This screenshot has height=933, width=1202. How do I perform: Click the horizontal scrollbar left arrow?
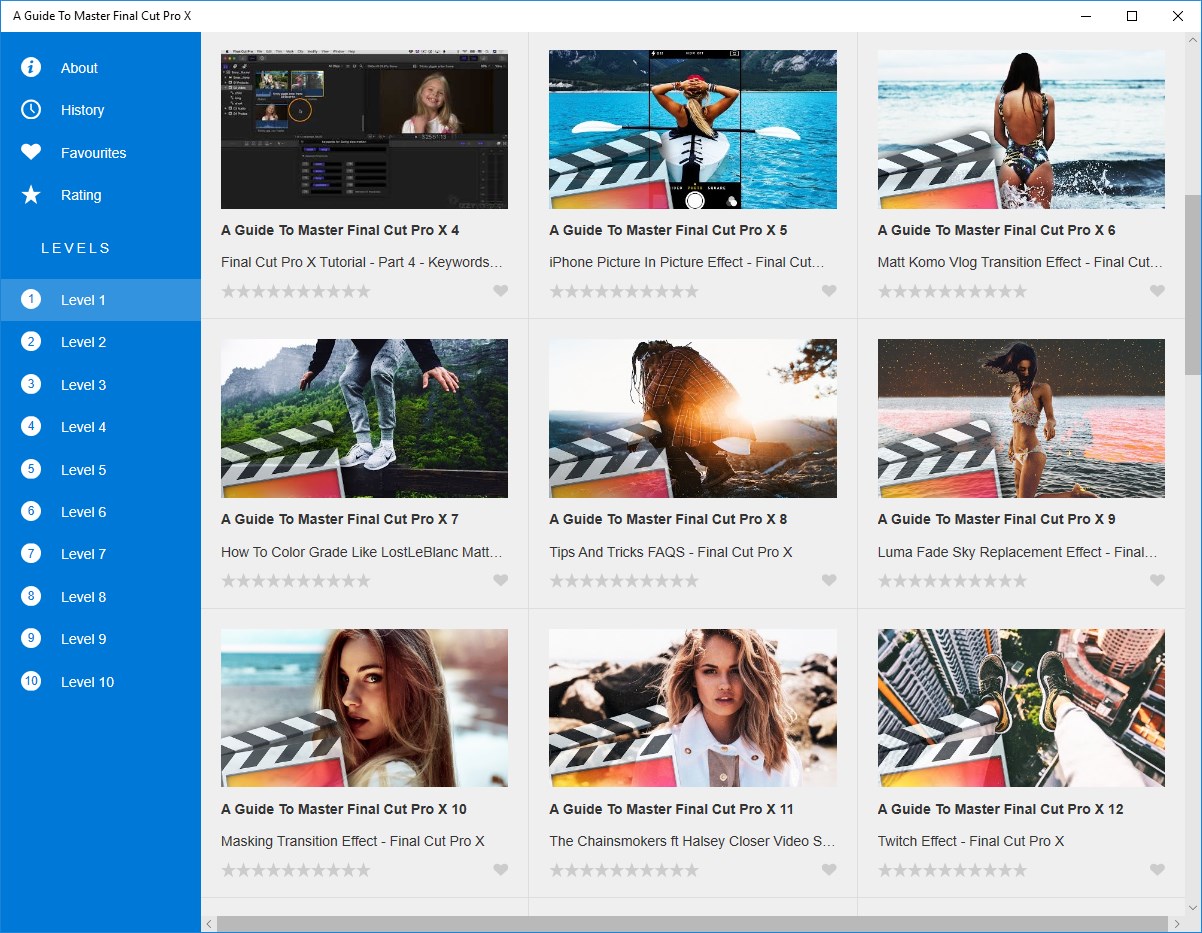pos(209,924)
